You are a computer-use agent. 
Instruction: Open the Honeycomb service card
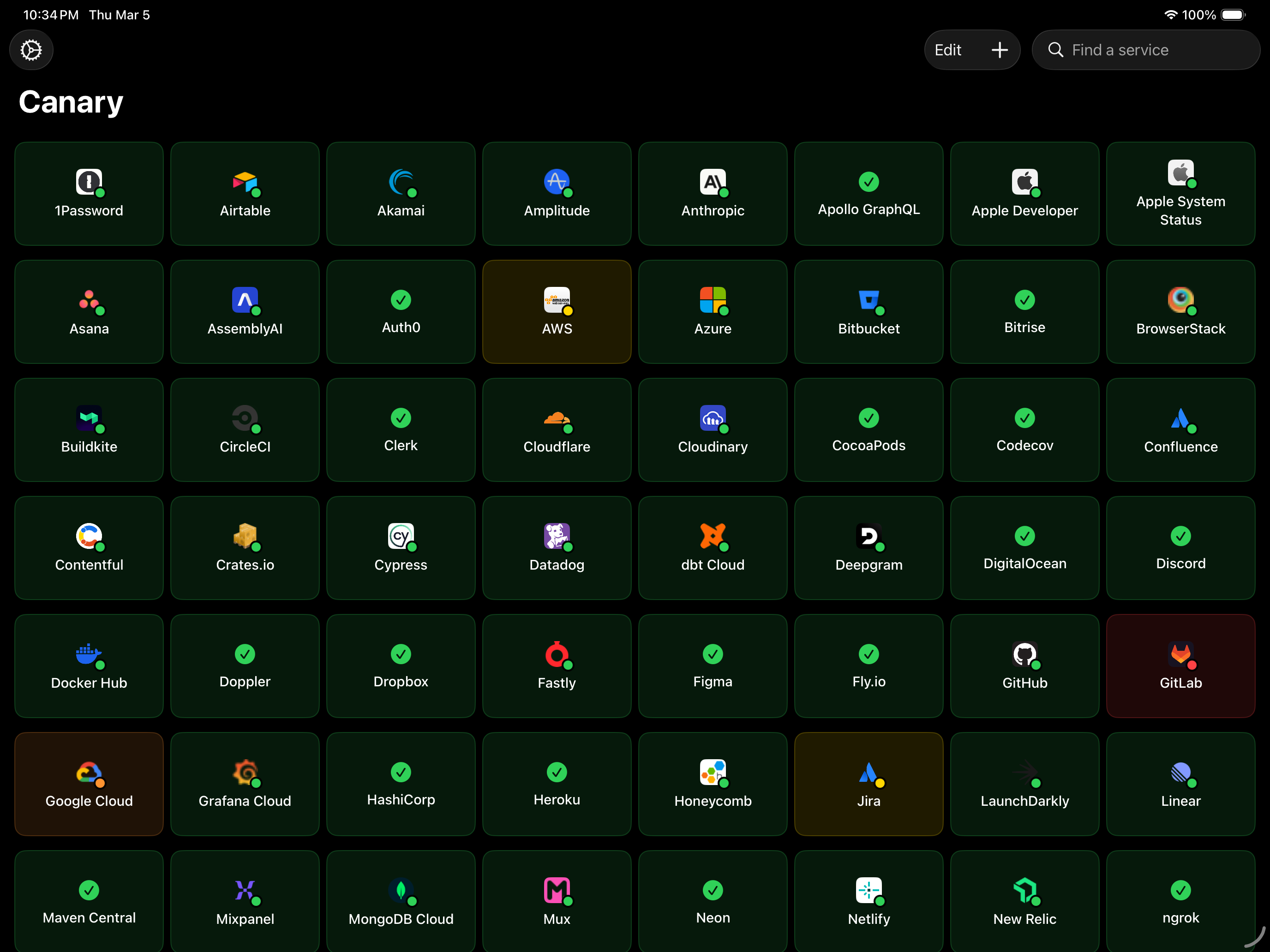[x=713, y=784]
